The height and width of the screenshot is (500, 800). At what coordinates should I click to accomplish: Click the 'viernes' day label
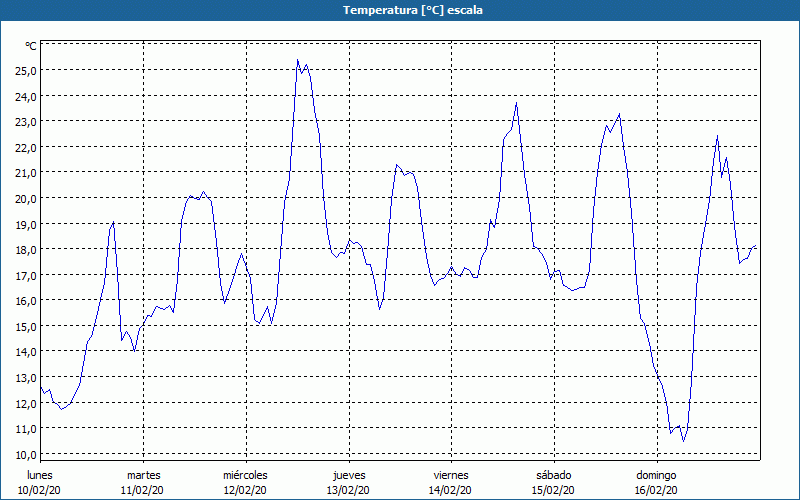(x=451, y=475)
